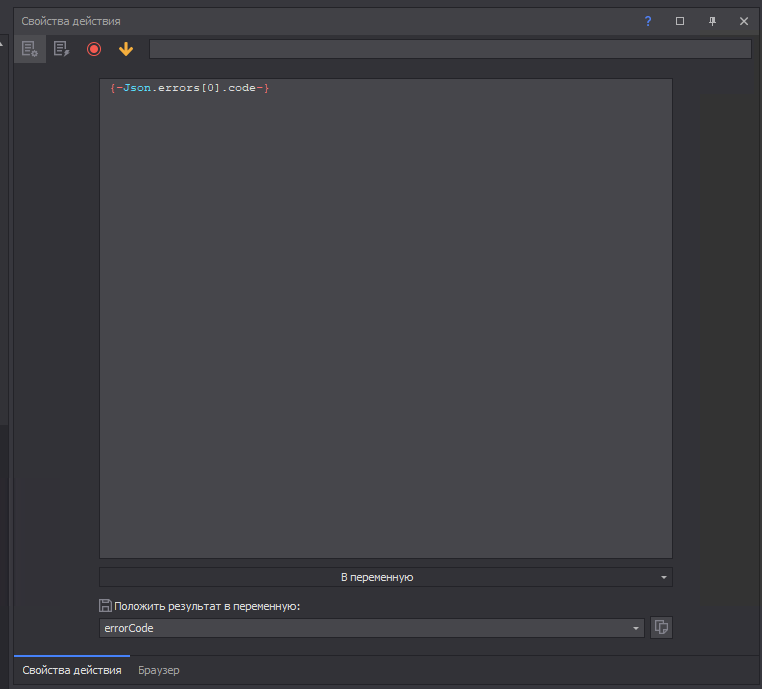Close the action properties panel
The width and height of the screenshot is (762, 689).
[744, 21]
